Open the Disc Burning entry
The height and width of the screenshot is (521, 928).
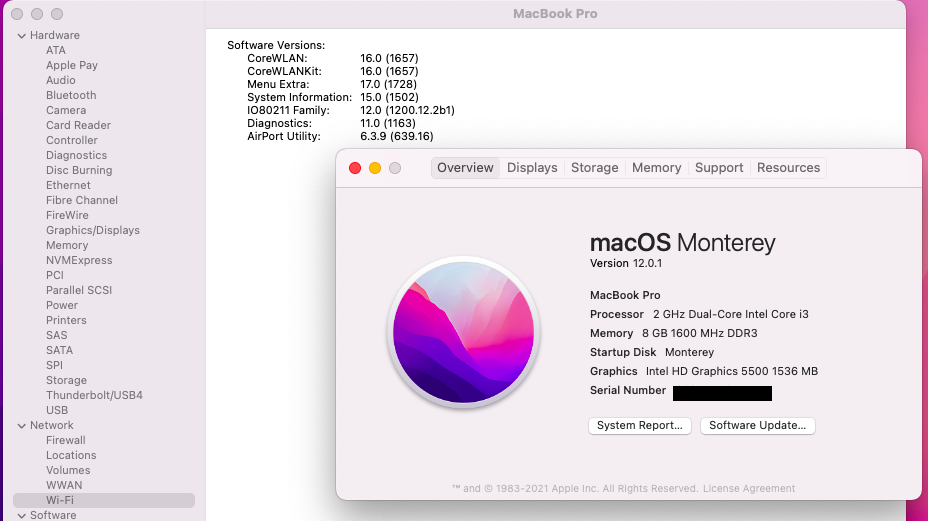click(x=79, y=170)
